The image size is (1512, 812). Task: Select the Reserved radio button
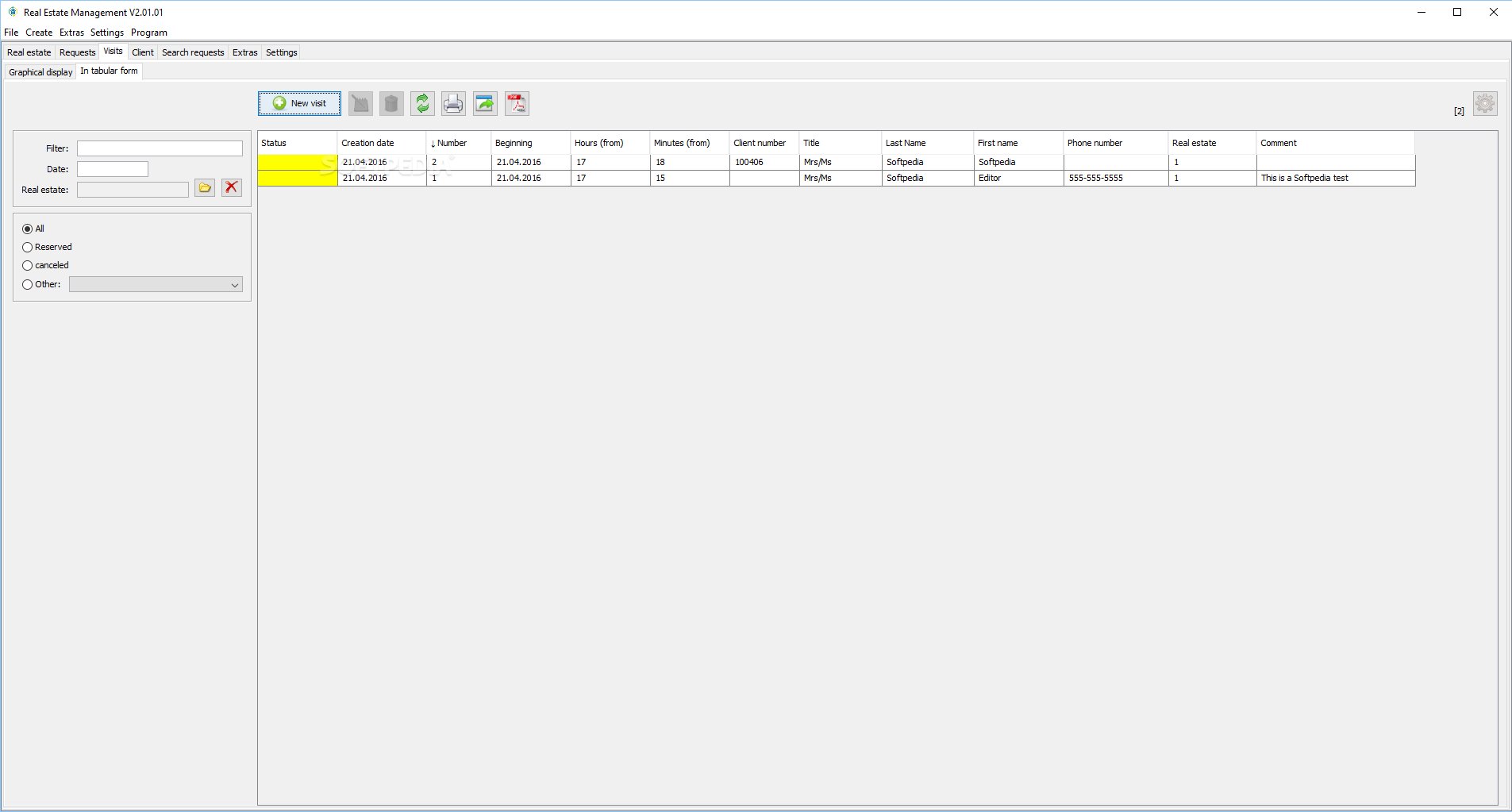pos(27,247)
